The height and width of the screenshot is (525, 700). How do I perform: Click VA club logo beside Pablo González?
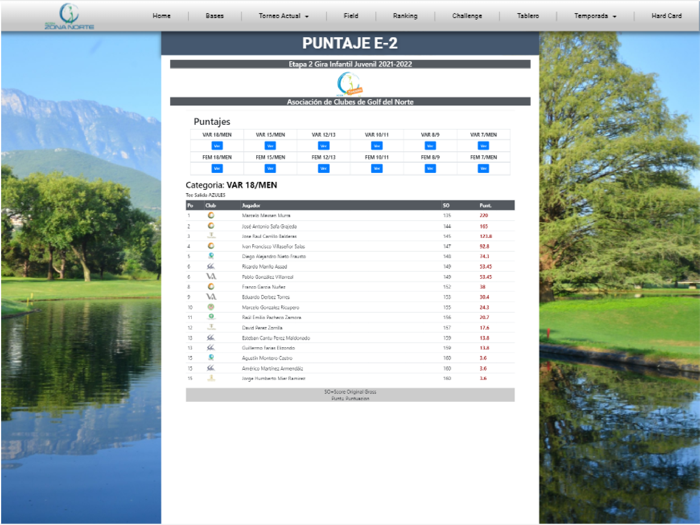click(x=211, y=277)
